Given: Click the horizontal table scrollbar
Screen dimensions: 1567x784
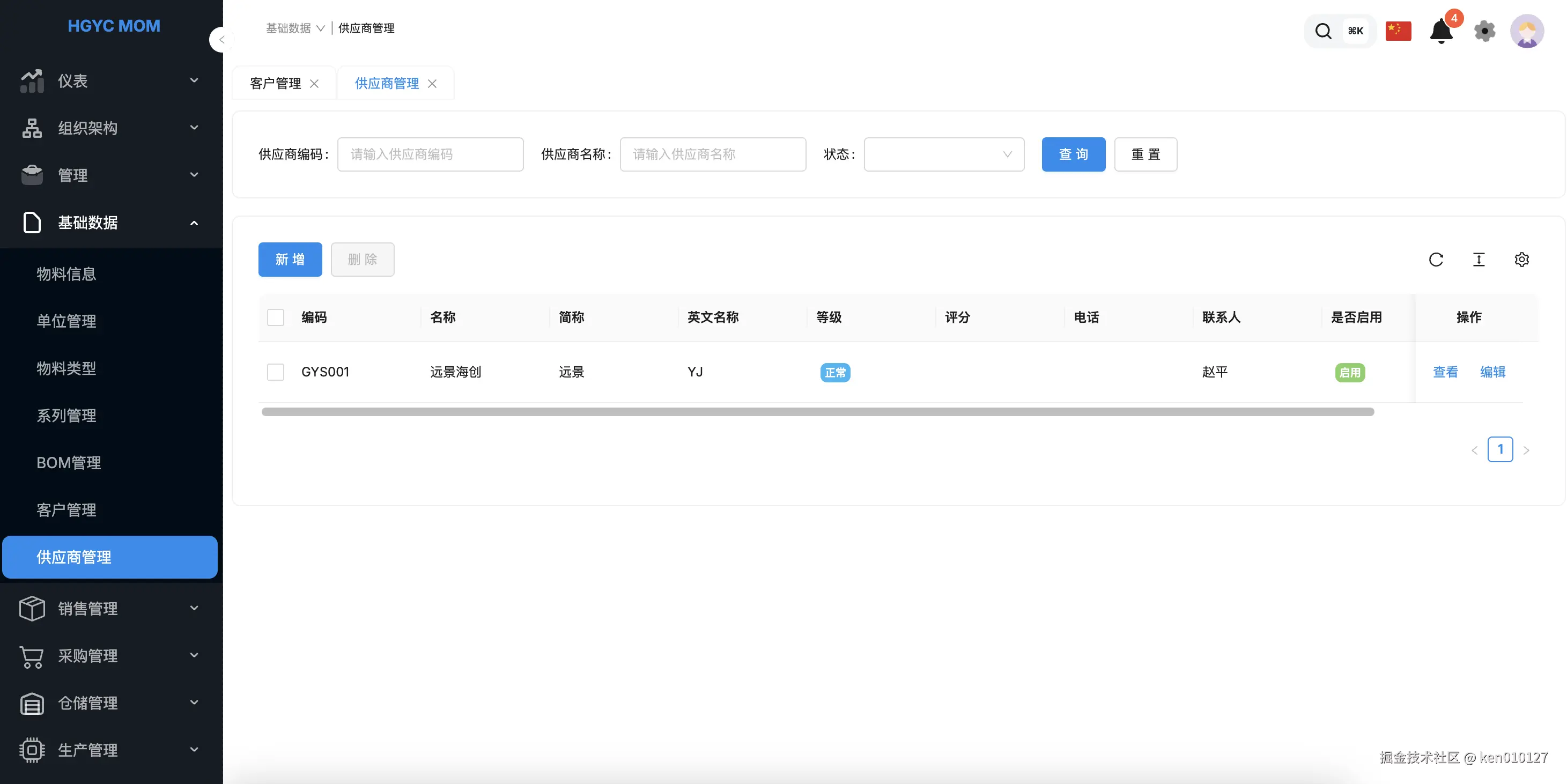Looking at the screenshot, I should pos(817,412).
